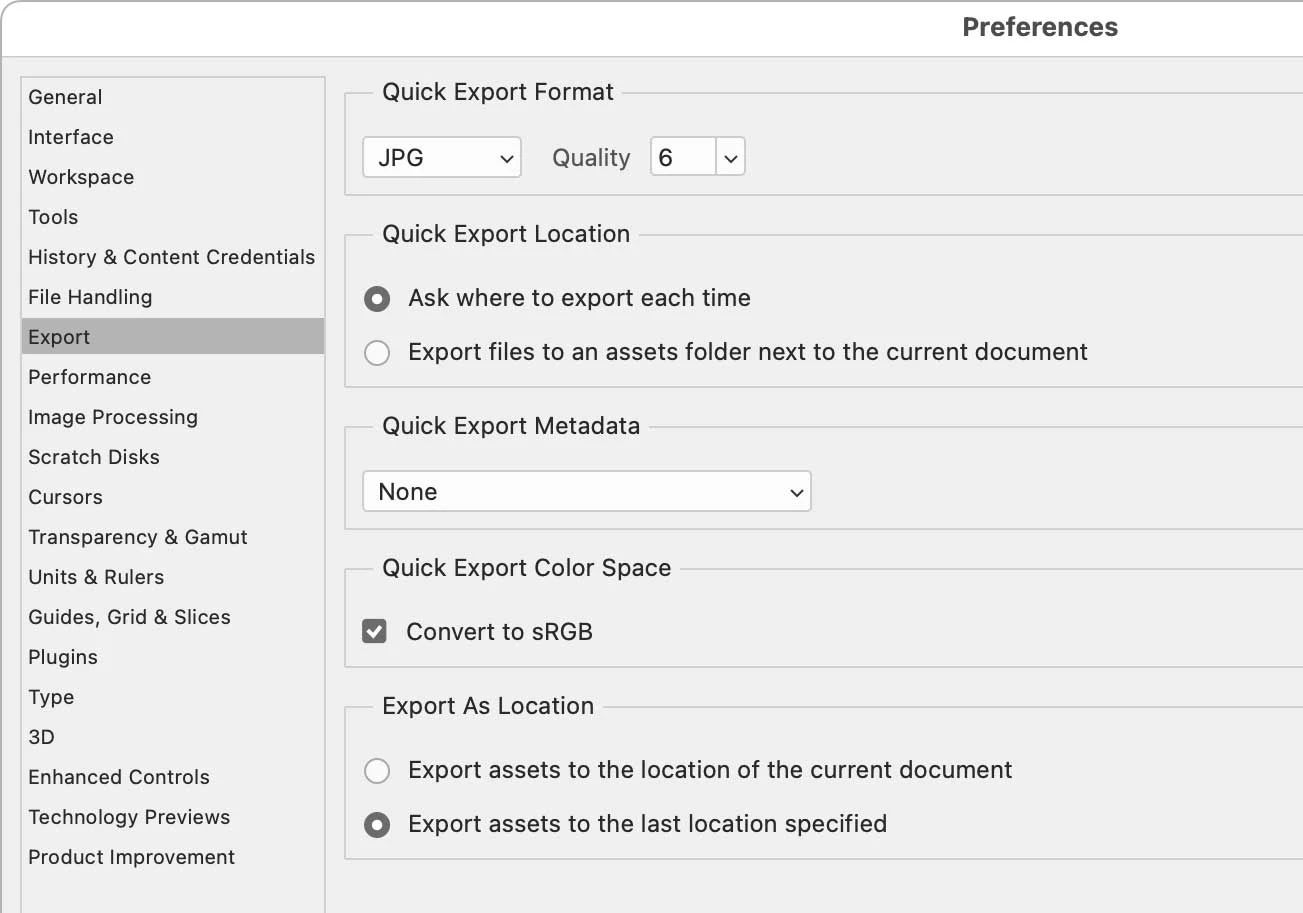The height and width of the screenshot is (913, 1303).
Task: Open the General preferences category
Action: tap(66, 97)
